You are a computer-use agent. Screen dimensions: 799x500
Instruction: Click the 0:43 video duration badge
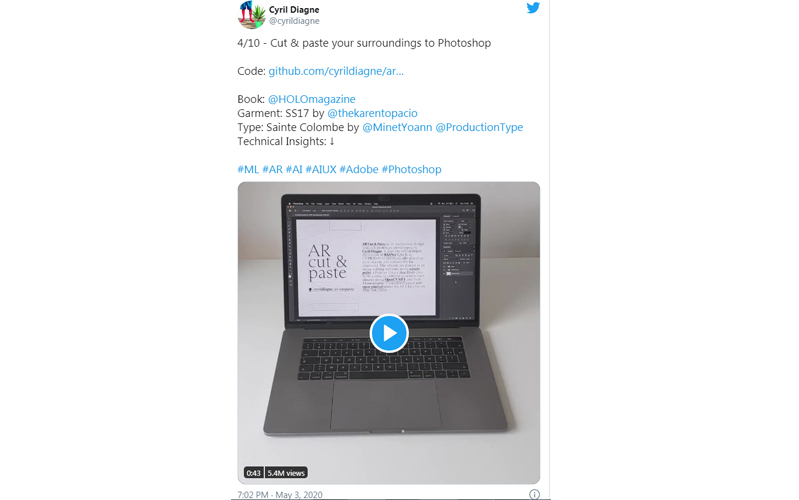tap(253, 473)
